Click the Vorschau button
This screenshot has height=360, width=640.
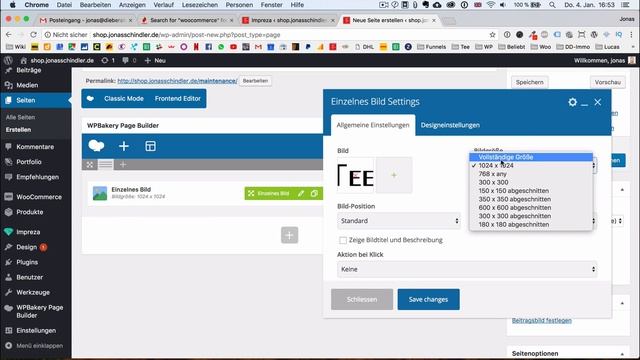coord(607,82)
